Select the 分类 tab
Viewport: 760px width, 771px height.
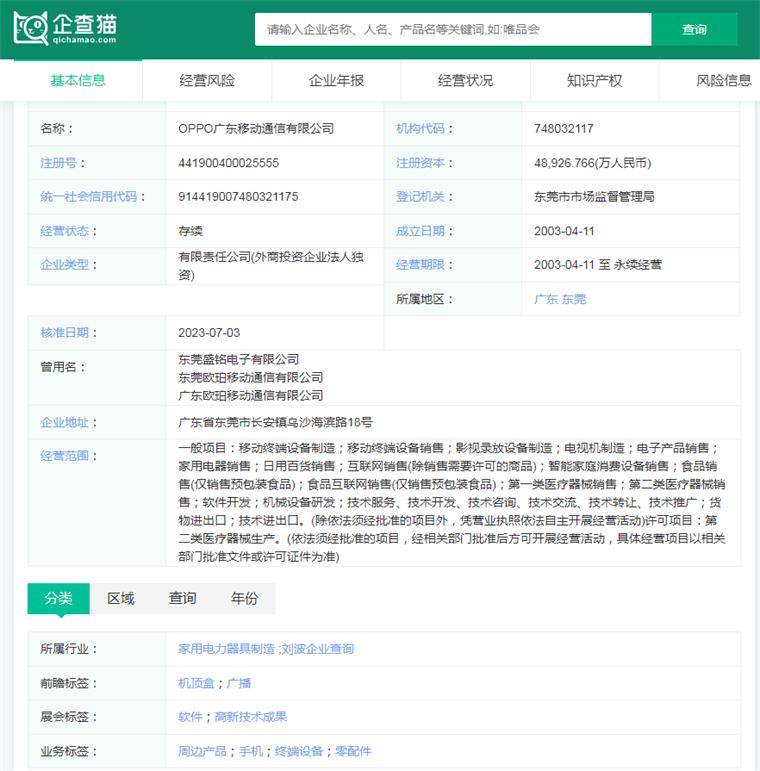58,598
